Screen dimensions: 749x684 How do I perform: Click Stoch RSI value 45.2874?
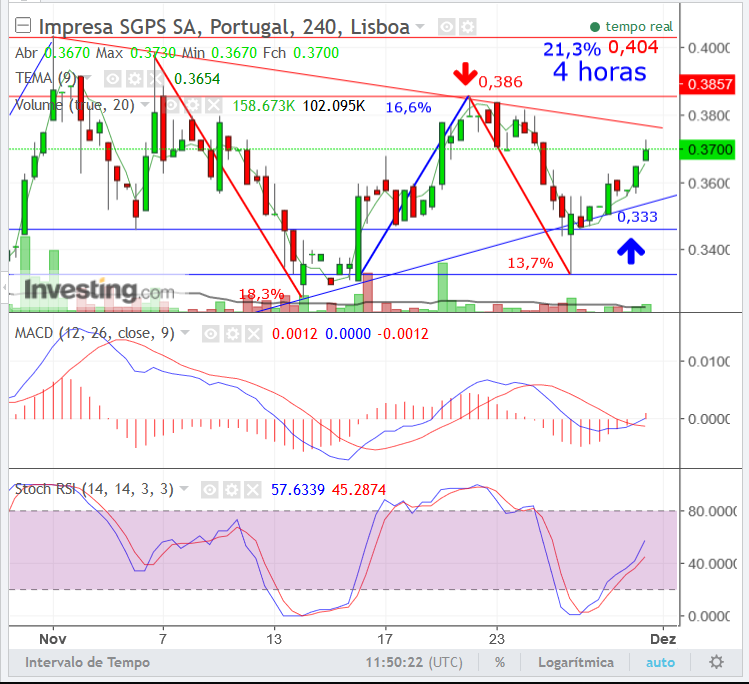(359, 490)
